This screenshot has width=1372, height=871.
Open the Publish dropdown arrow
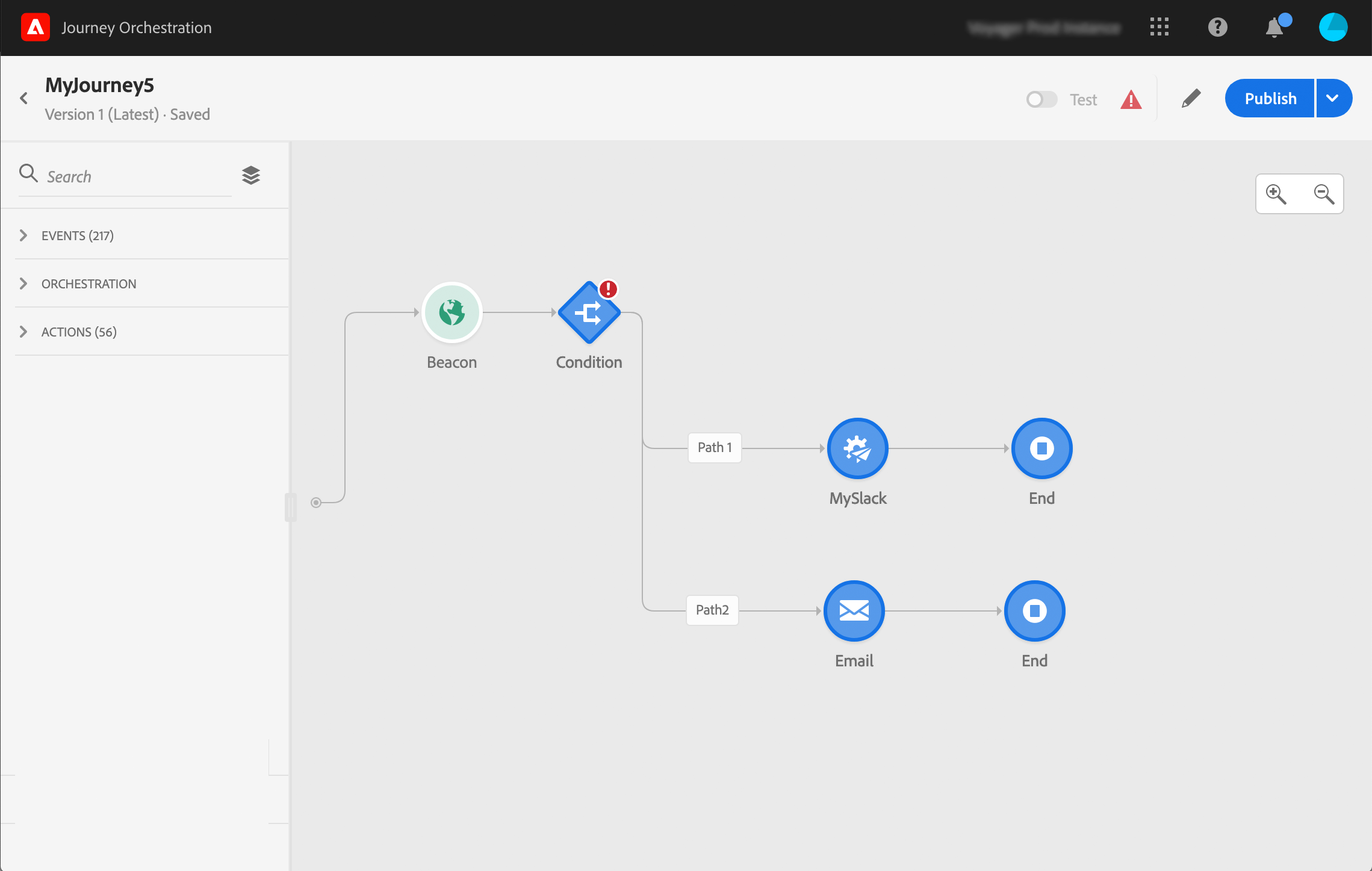[x=1333, y=98]
